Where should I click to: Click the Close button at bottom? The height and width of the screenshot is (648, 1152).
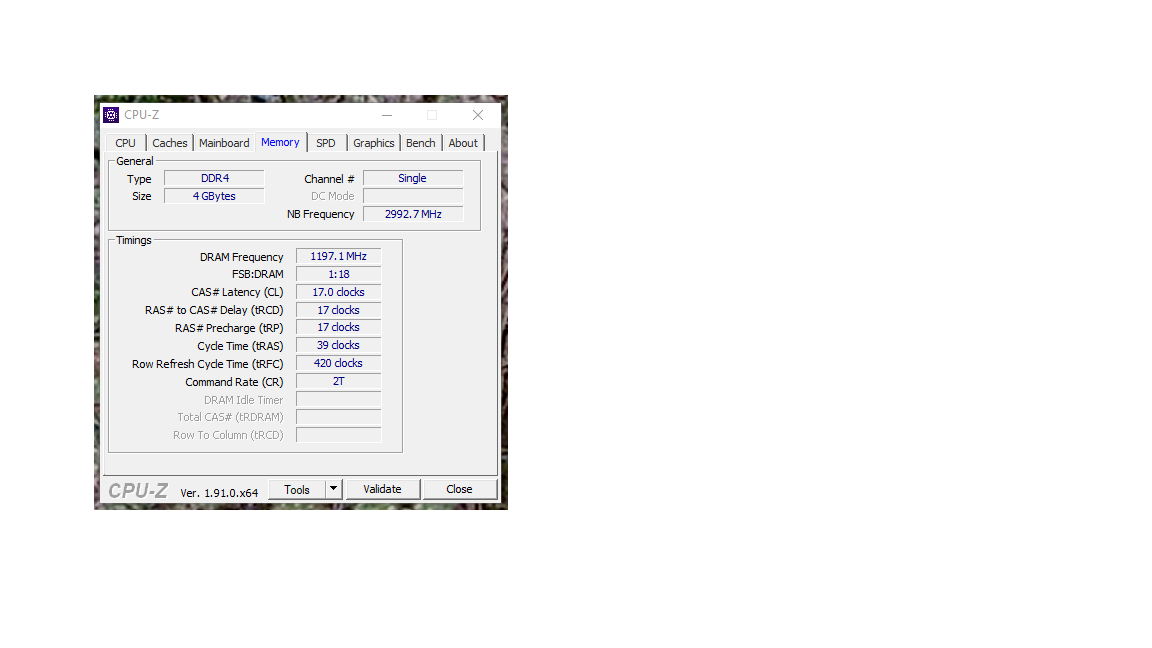459,489
